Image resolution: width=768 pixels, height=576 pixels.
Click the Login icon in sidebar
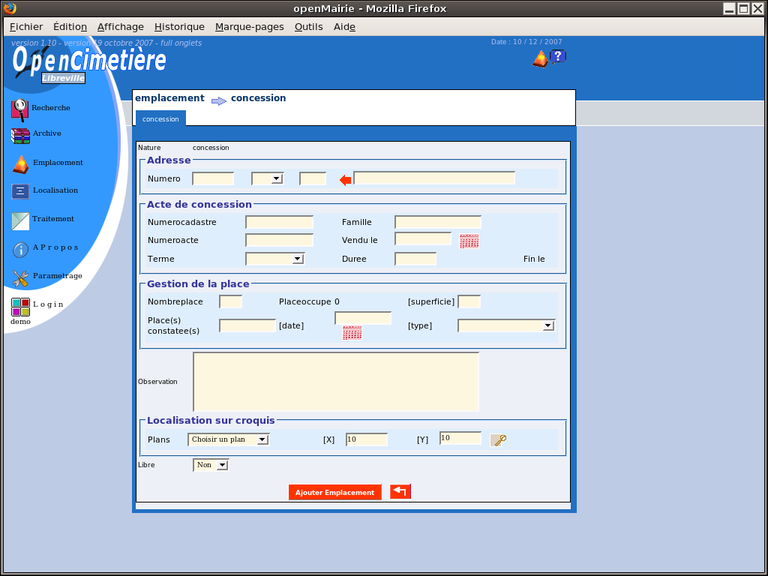[20, 306]
